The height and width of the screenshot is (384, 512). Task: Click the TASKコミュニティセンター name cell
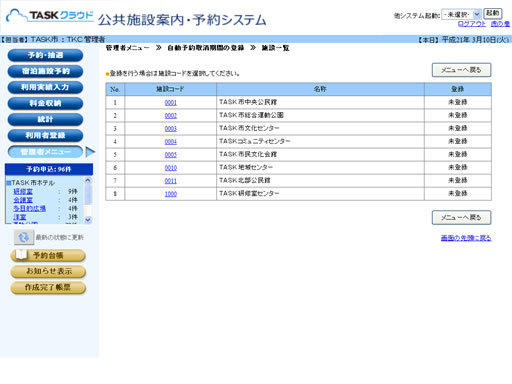[x=320, y=141]
